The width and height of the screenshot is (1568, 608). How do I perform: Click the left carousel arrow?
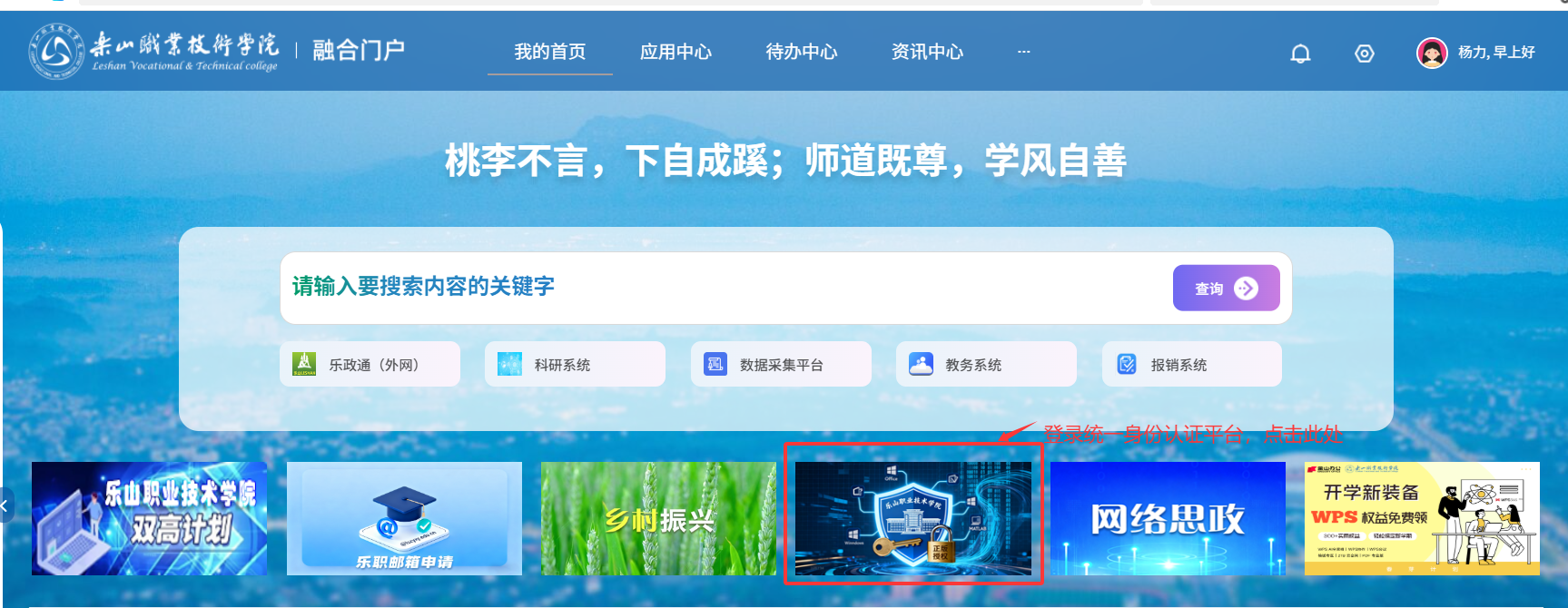click(5, 506)
